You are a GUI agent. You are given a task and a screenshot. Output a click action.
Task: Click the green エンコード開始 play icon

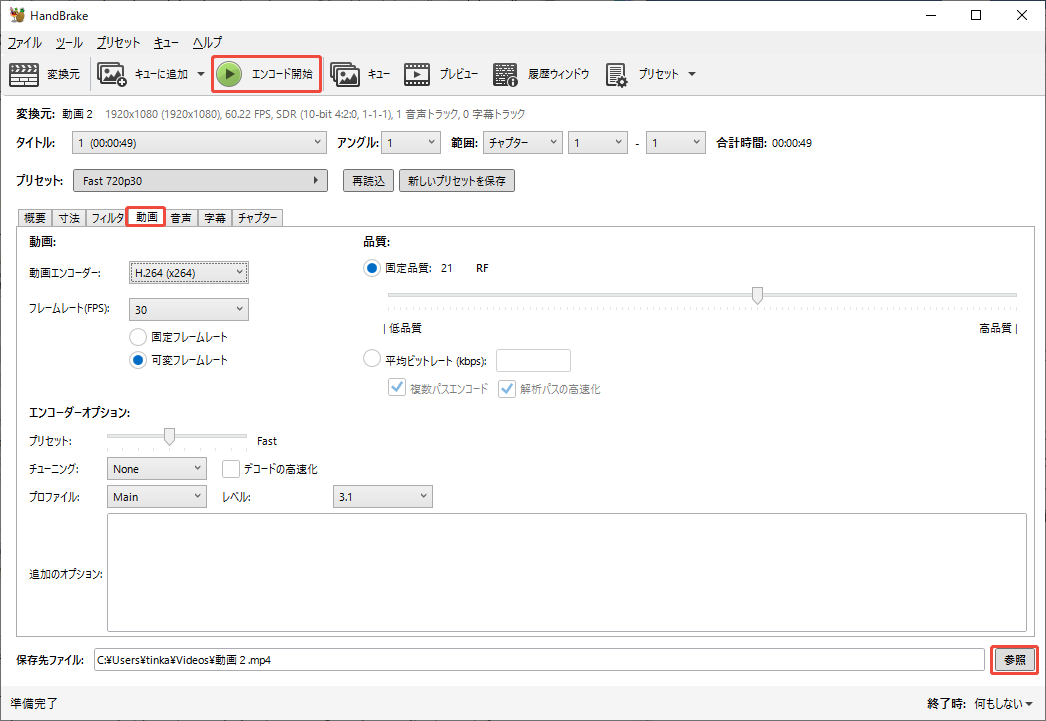point(229,74)
